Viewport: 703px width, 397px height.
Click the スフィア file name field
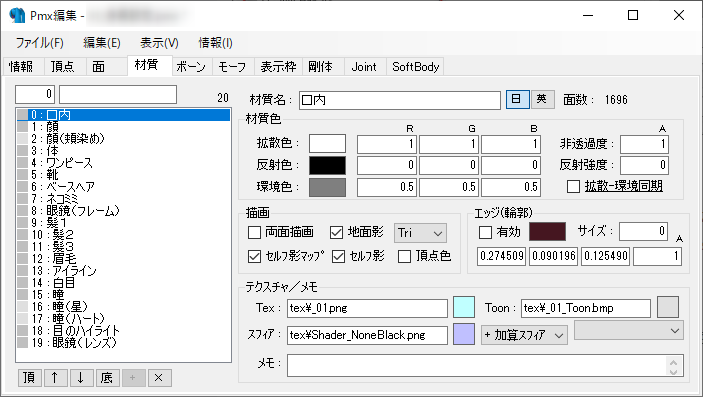(x=367, y=335)
